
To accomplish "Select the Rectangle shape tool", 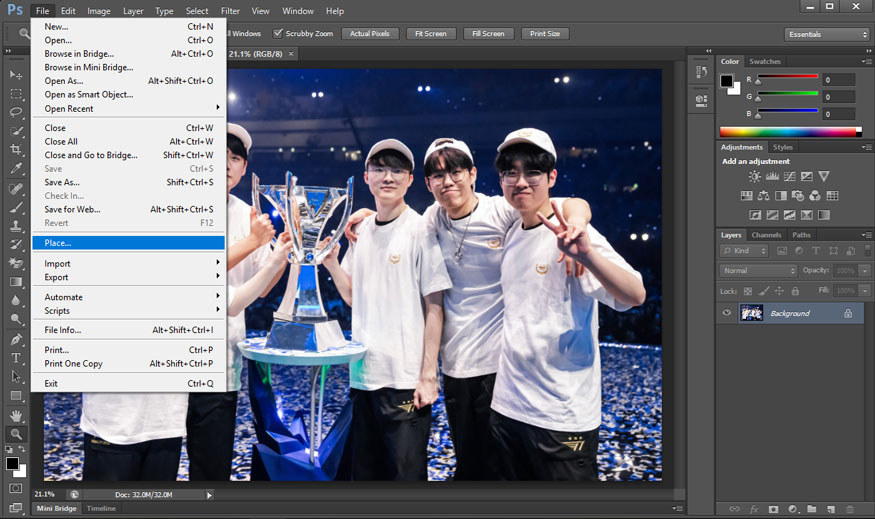I will click(16, 396).
